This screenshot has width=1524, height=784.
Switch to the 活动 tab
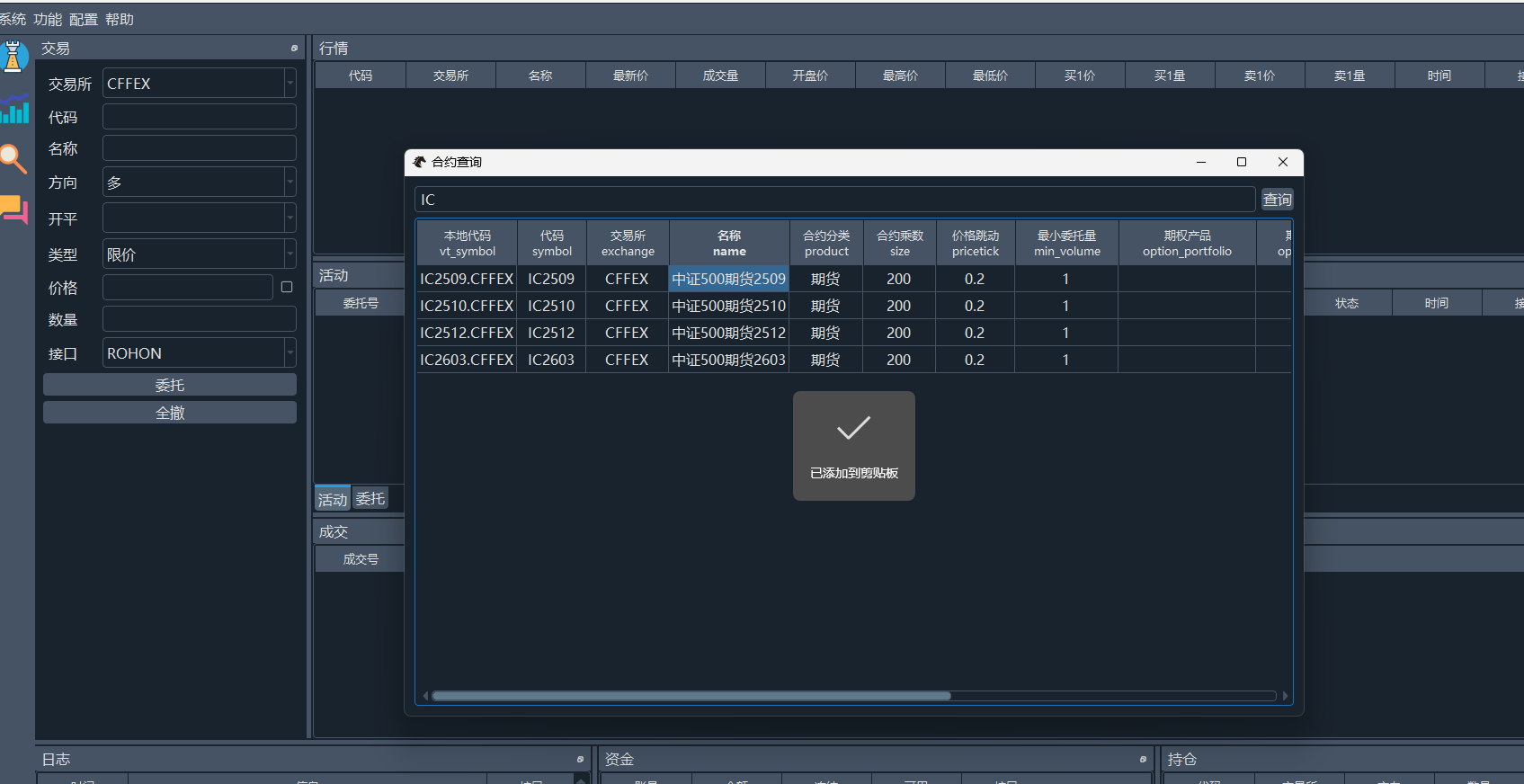coord(333,499)
